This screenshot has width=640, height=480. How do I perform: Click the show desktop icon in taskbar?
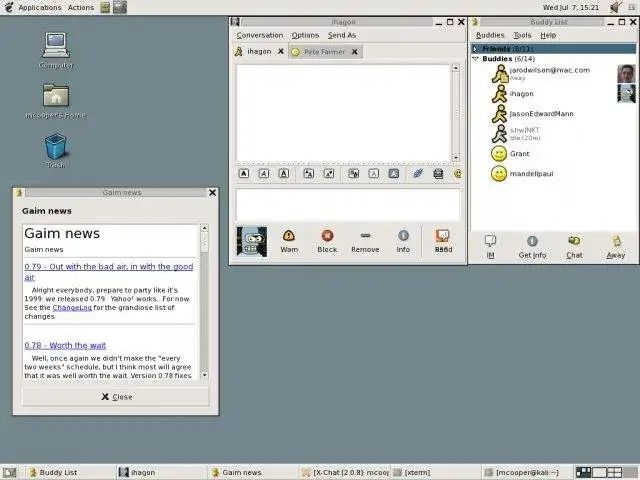10,472
